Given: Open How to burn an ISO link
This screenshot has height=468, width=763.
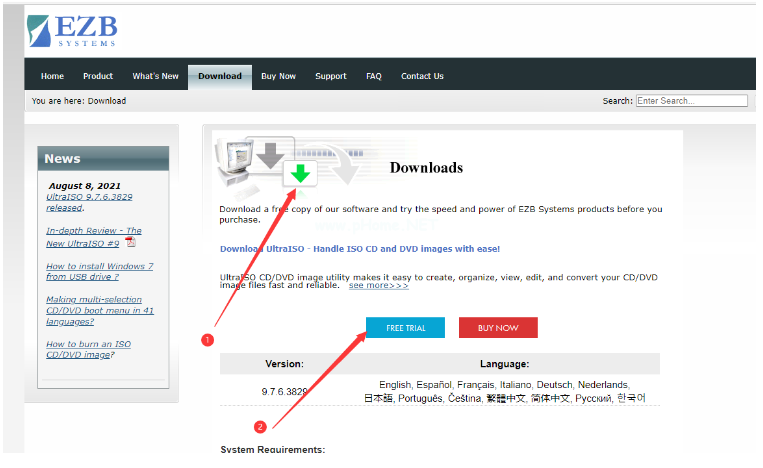Looking at the screenshot, I should pyautogui.click(x=88, y=349).
